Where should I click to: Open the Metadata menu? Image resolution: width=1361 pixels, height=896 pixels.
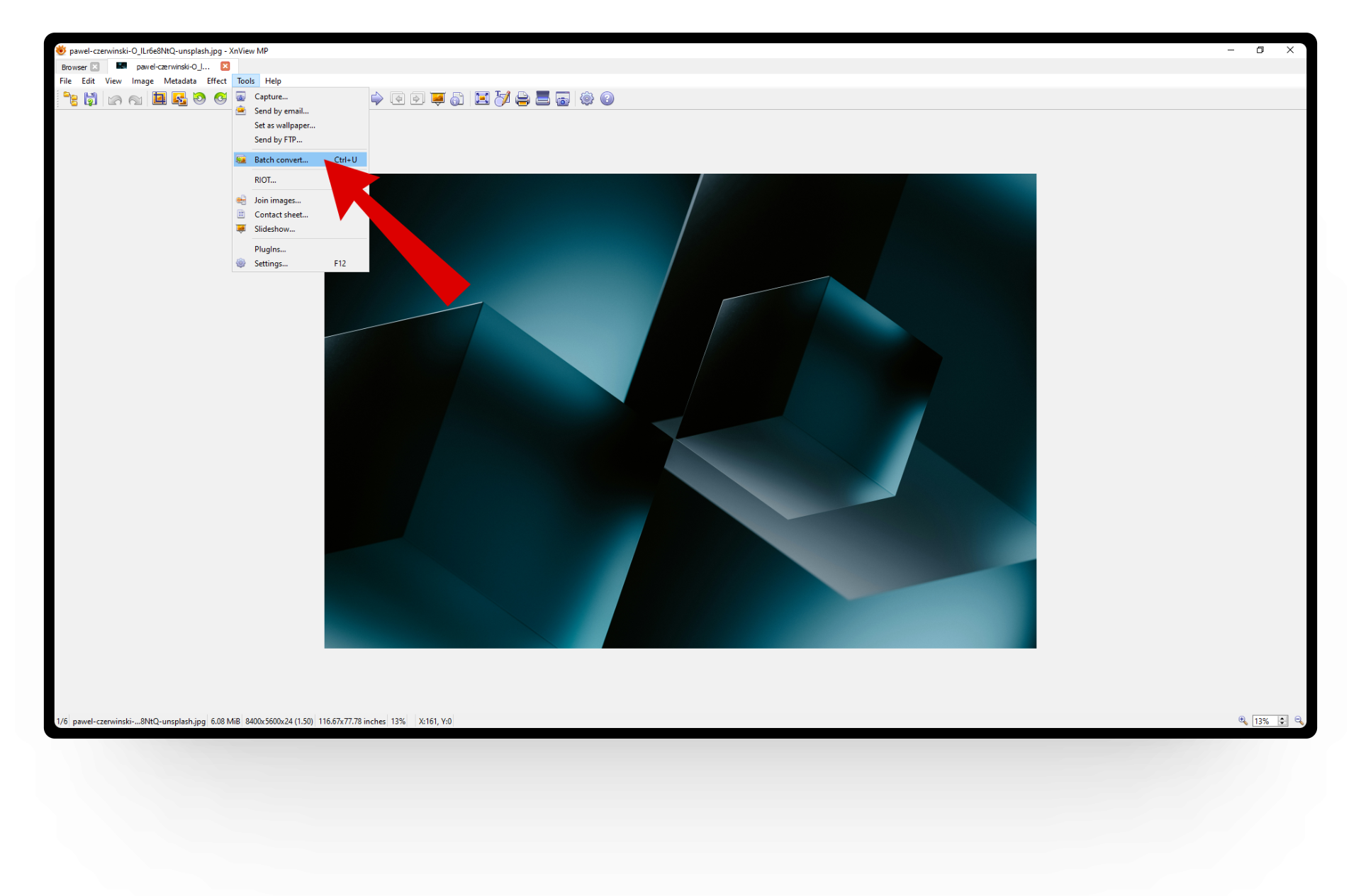coord(180,81)
